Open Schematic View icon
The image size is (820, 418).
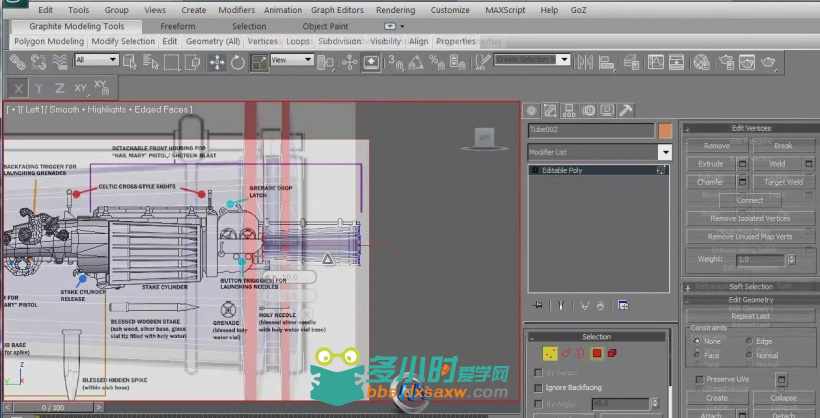point(677,63)
